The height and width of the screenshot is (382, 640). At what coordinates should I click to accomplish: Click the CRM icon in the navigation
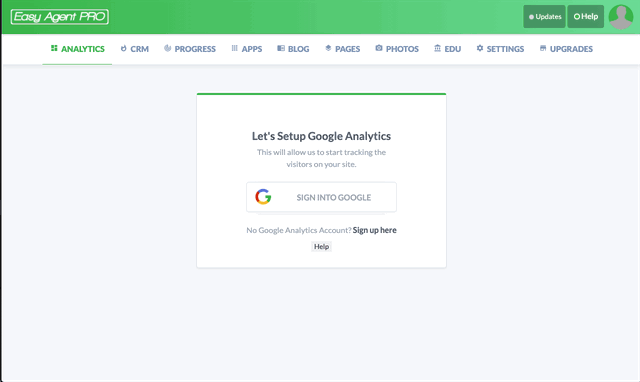pos(123,48)
